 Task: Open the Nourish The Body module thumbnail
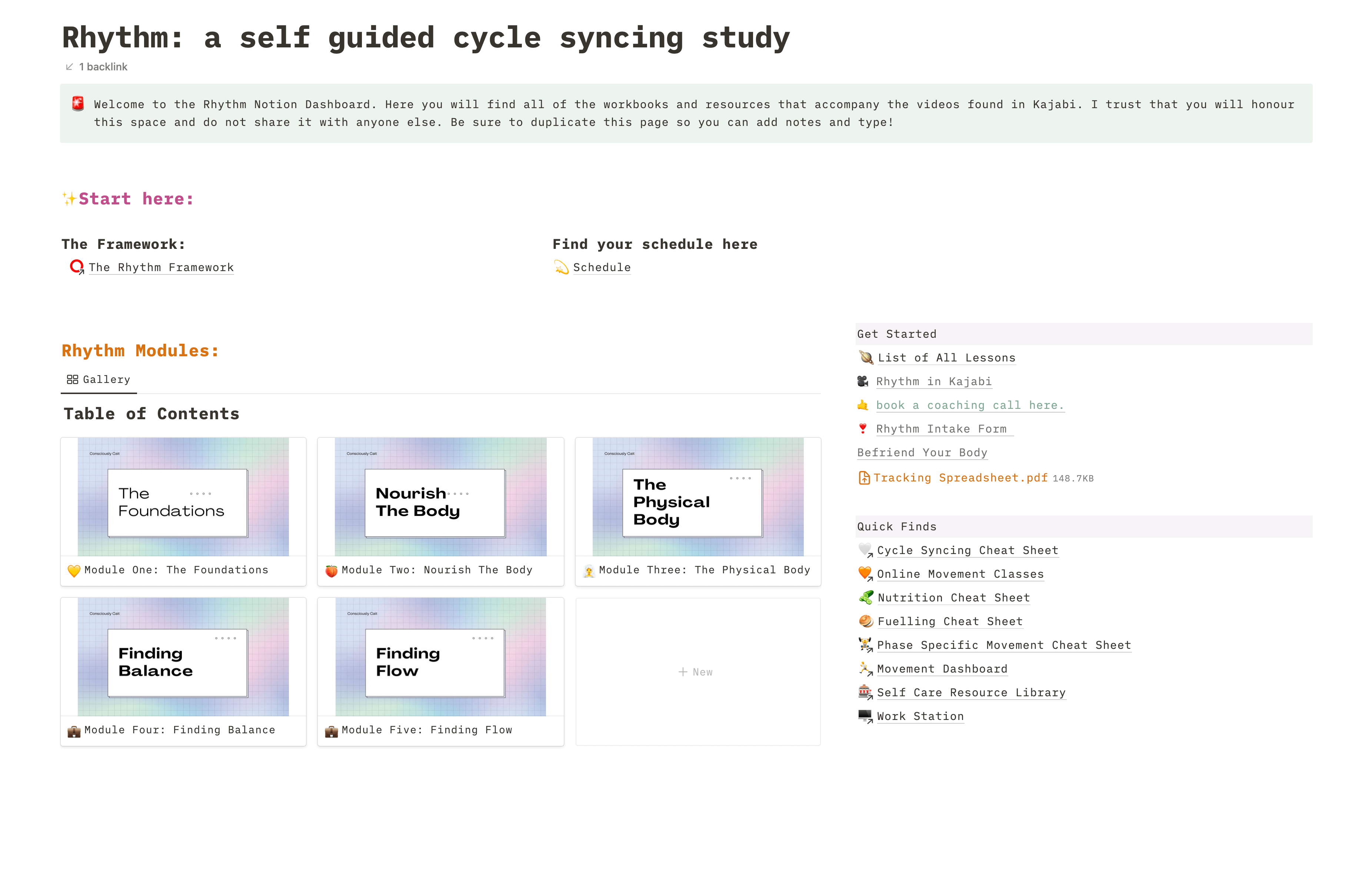[440, 497]
